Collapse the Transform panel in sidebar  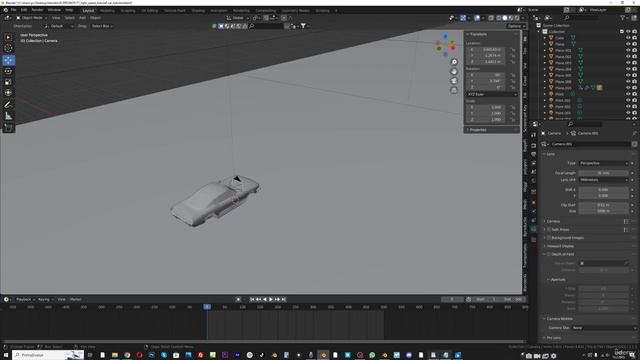[x=478, y=34]
